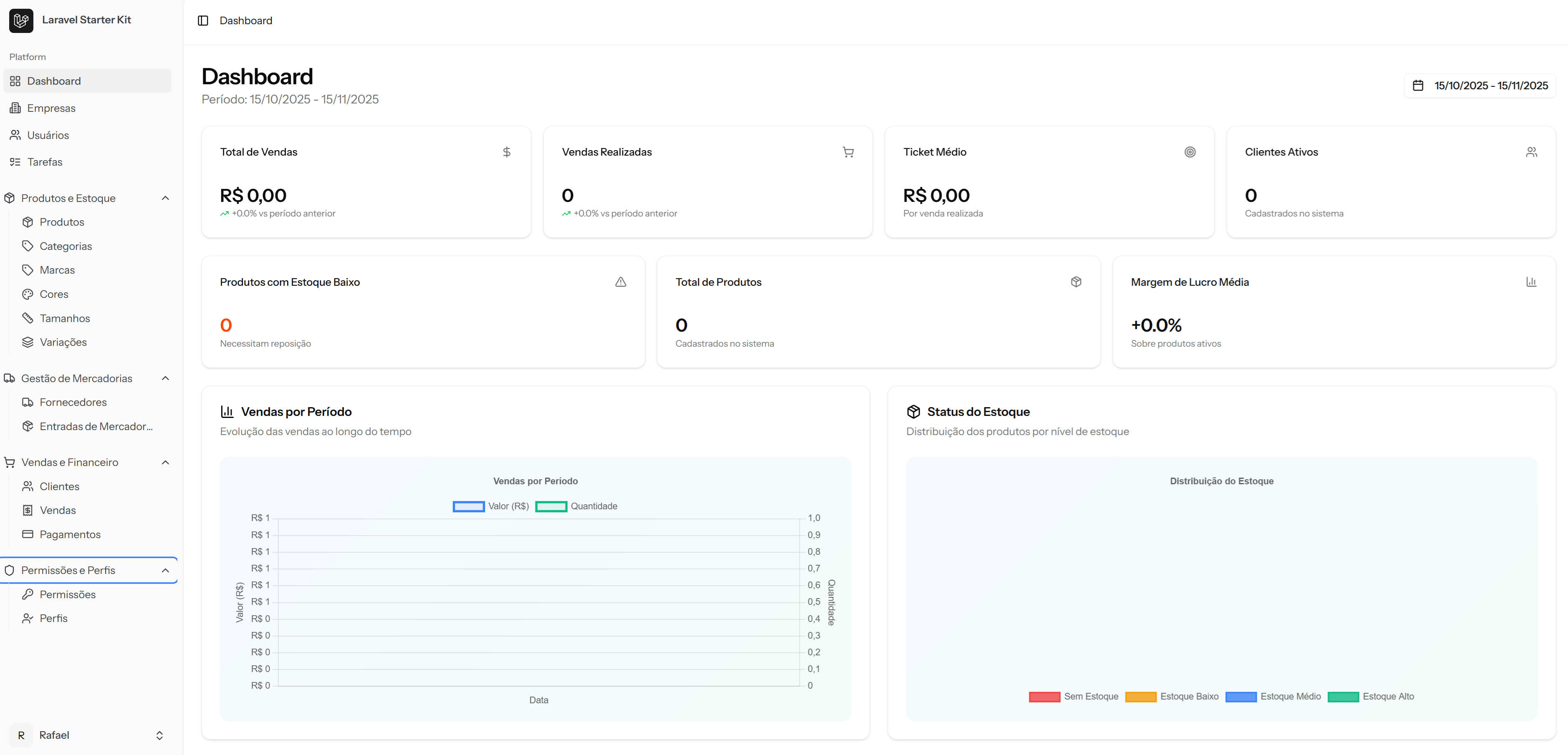
Task: Toggle the sidebar panel icon
Action: point(203,21)
